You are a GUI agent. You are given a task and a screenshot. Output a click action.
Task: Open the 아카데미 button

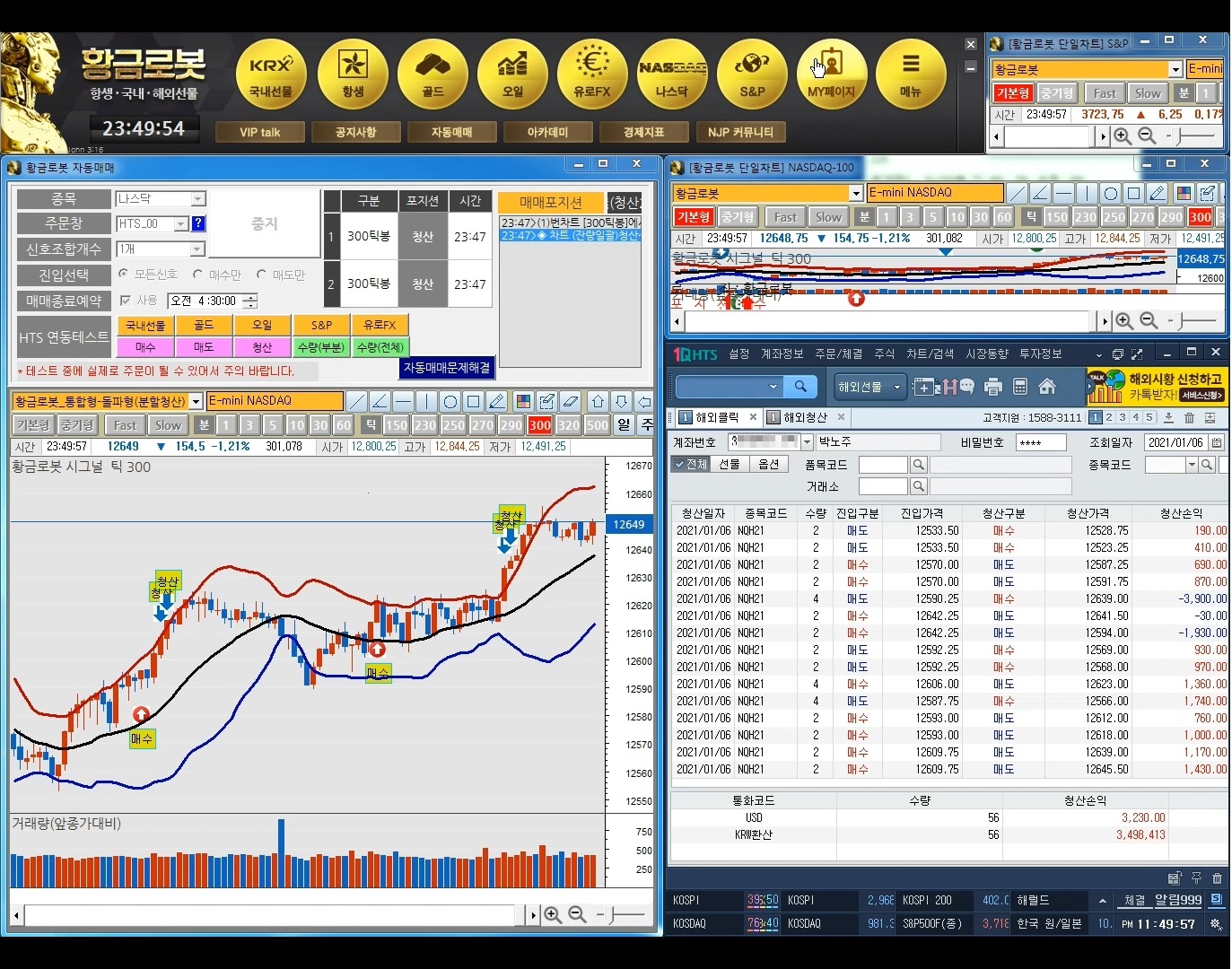547,132
